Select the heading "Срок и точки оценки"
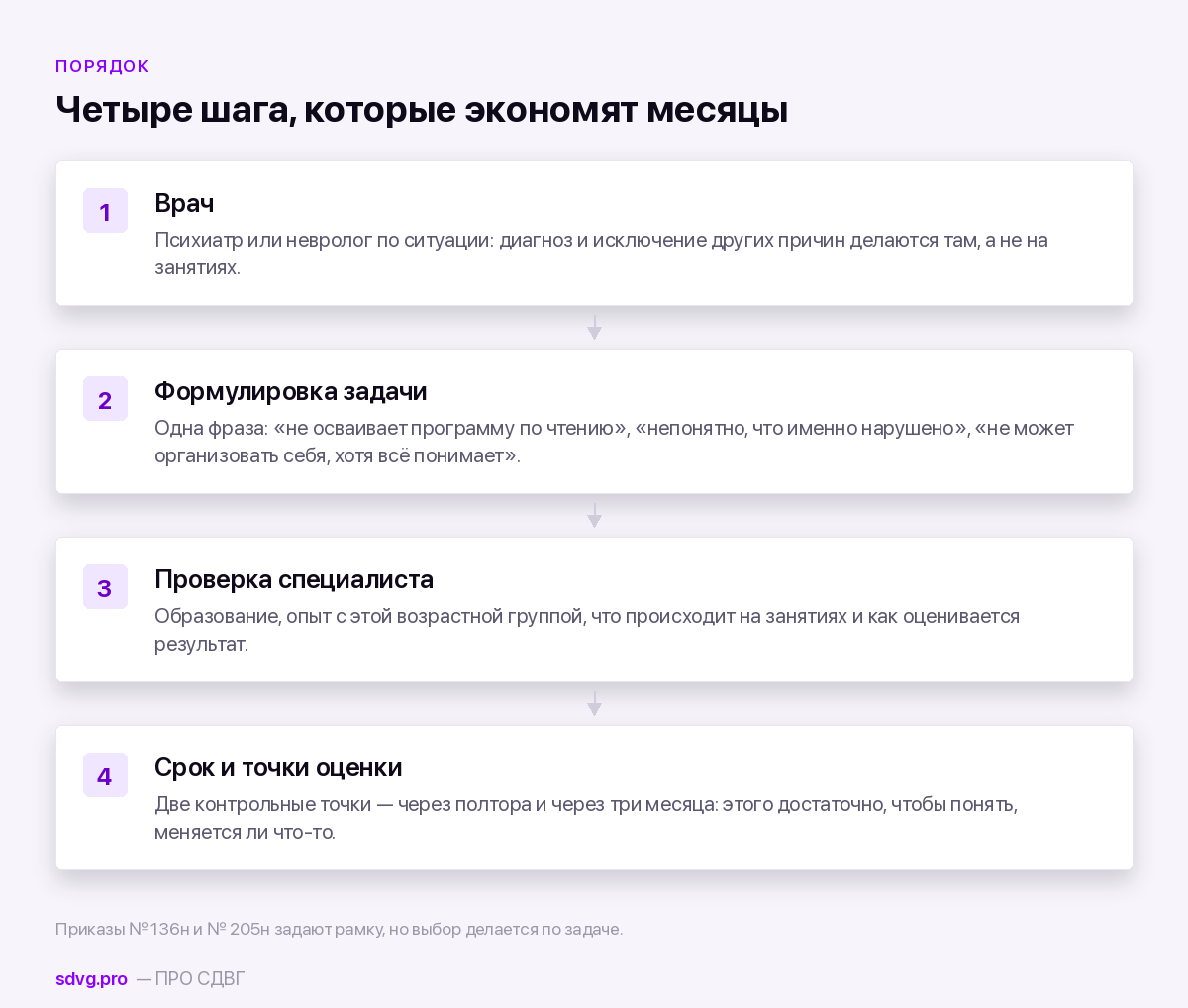The image size is (1188, 1008). pyautogui.click(x=278, y=767)
